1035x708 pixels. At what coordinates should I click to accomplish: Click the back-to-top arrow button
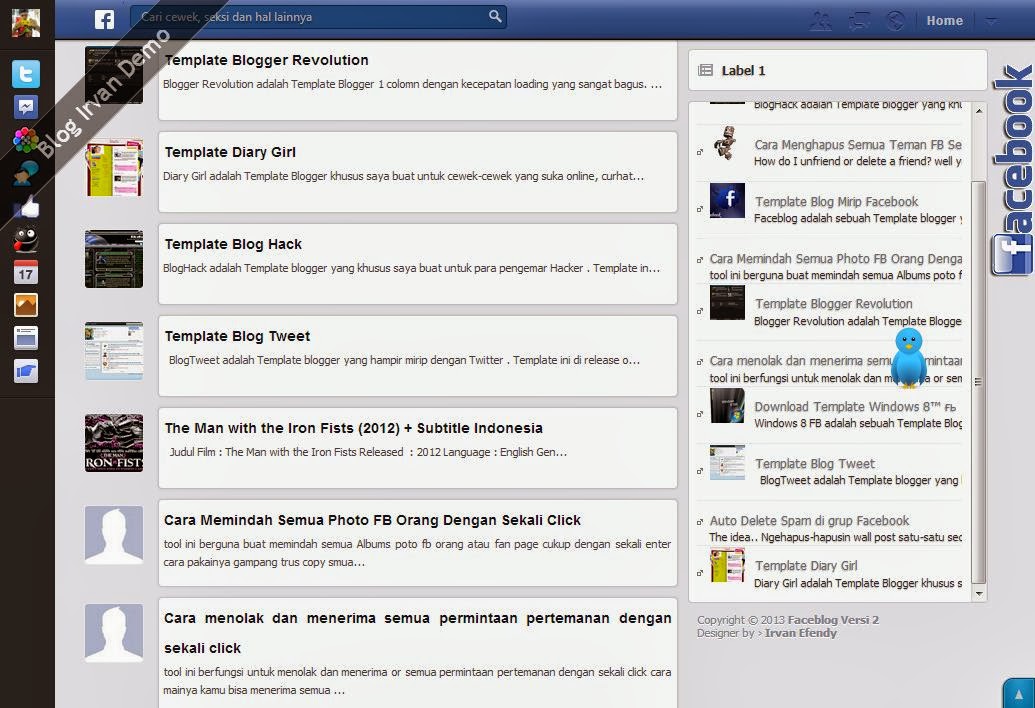(x=1018, y=693)
